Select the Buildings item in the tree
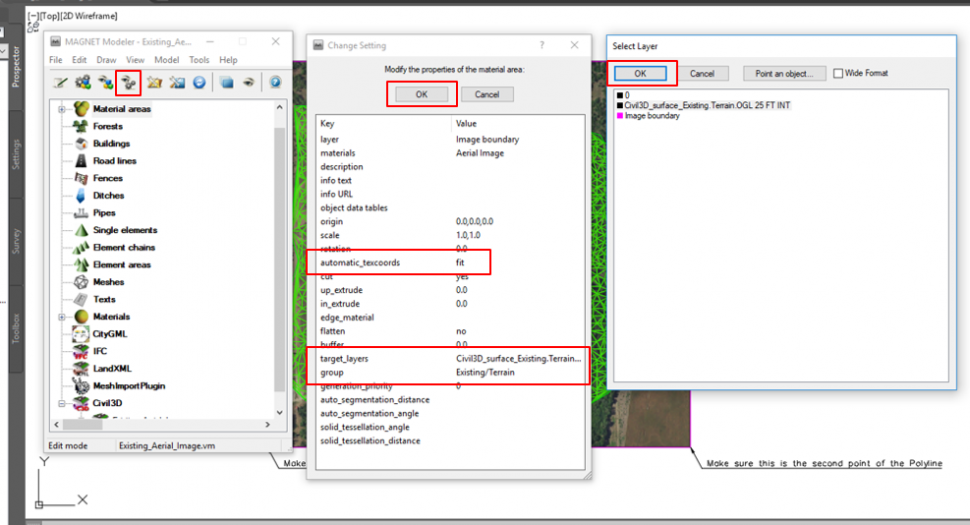970x525 pixels. (x=111, y=143)
